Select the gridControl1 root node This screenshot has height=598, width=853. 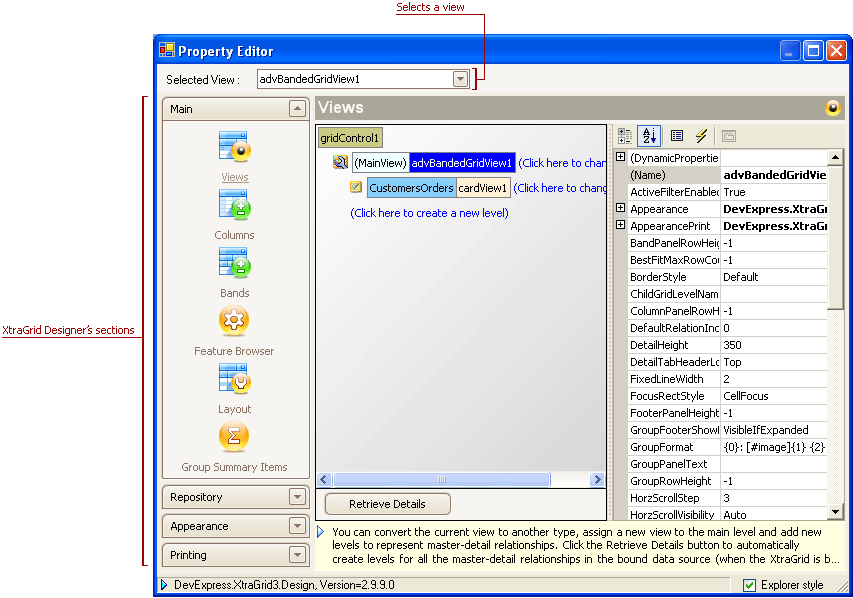click(x=350, y=138)
